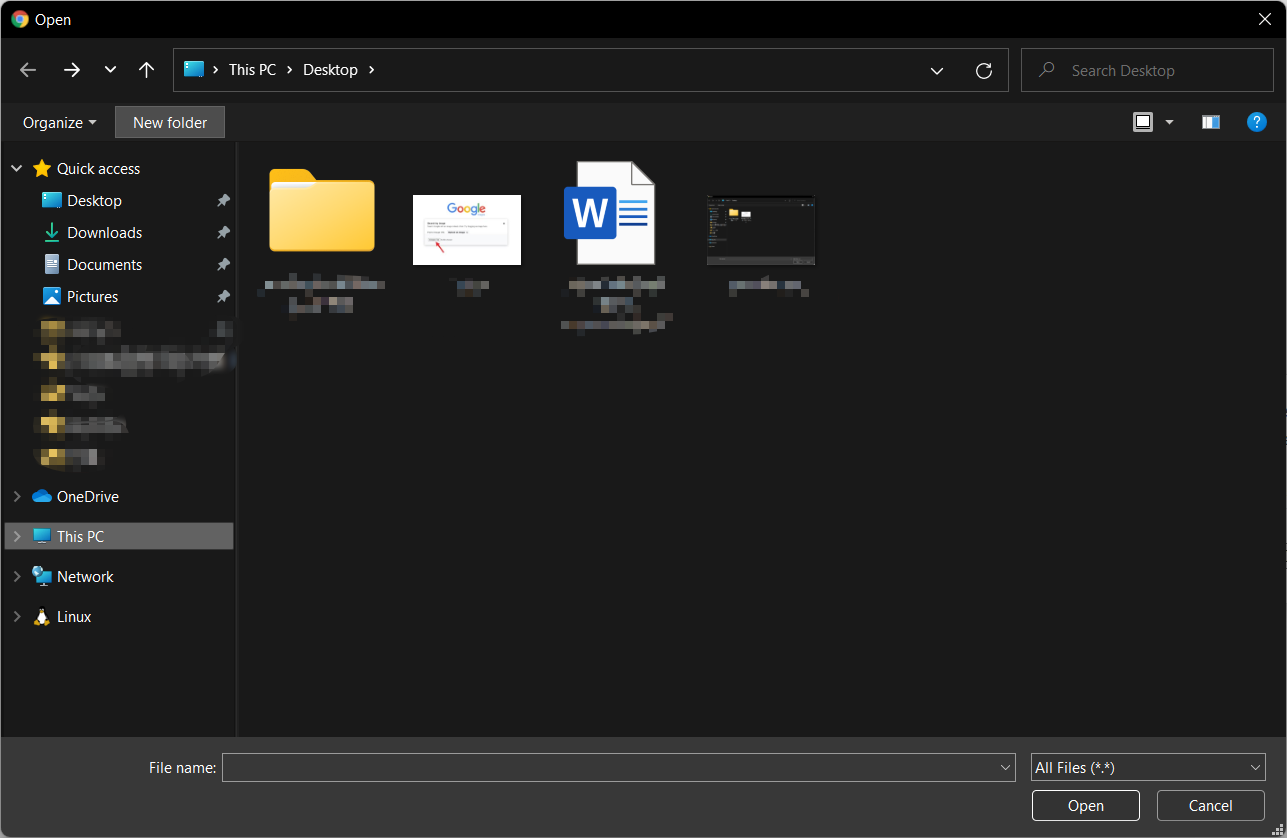
Task: Refresh the Desktop folder view
Action: pyautogui.click(x=983, y=70)
